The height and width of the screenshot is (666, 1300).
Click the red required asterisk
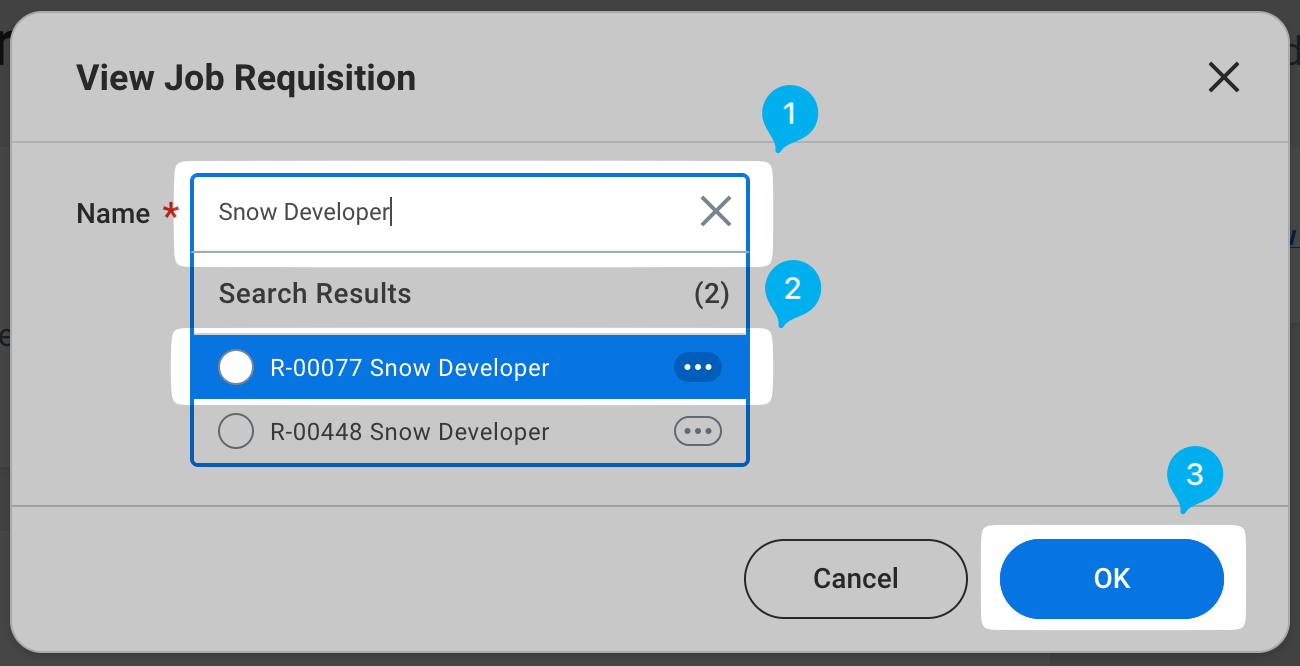[x=171, y=211]
